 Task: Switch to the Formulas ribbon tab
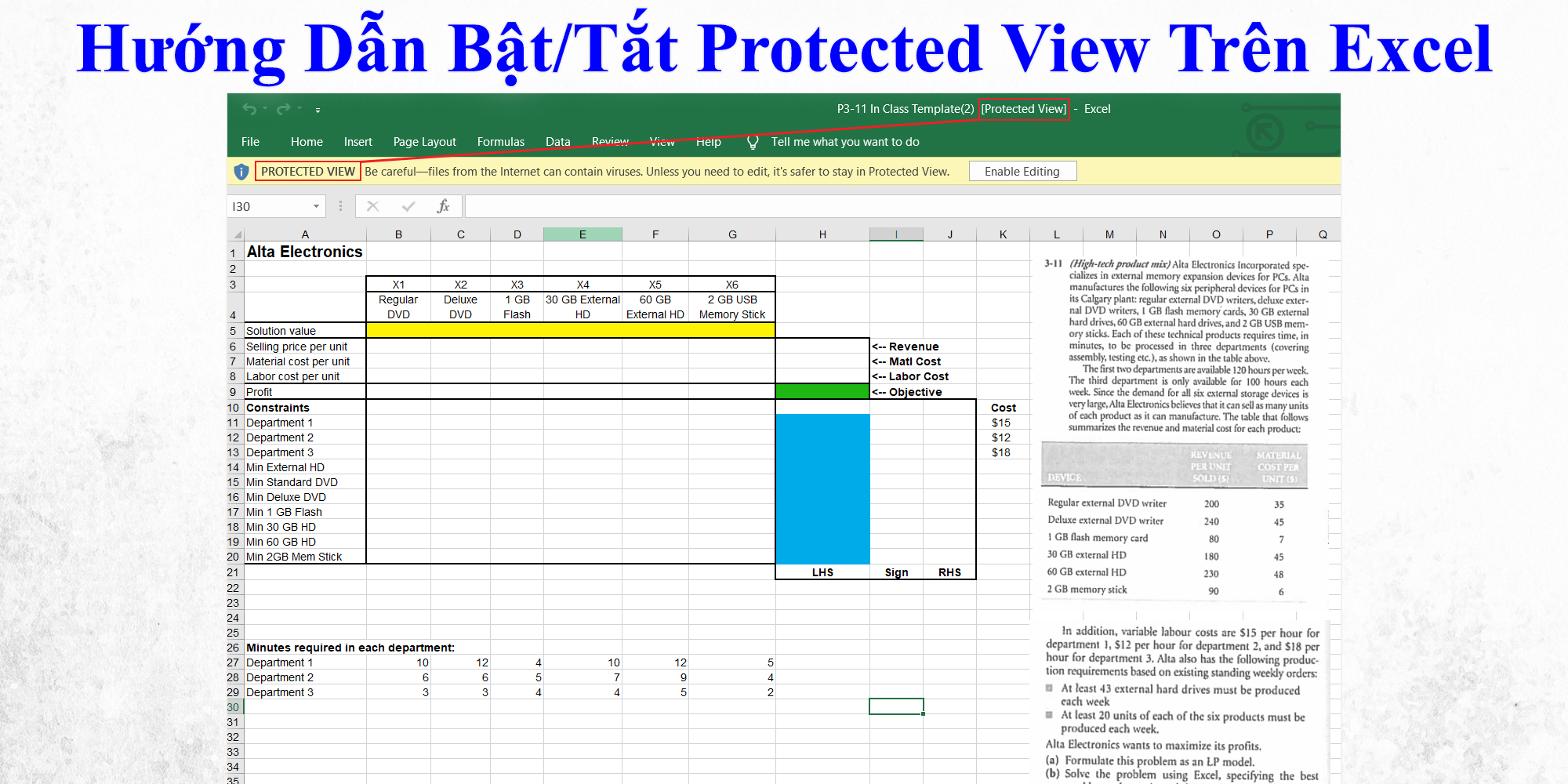[501, 142]
